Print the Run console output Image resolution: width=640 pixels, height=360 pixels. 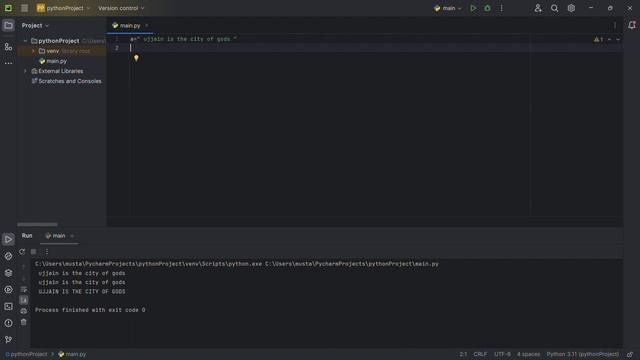(x=24, y=311)
